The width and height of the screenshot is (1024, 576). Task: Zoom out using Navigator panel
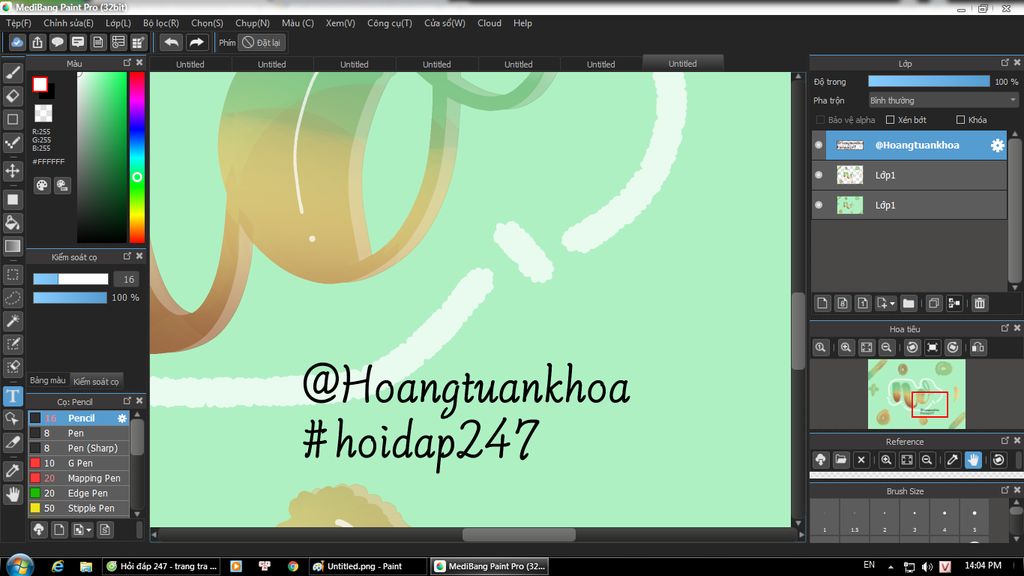[886, 347]
